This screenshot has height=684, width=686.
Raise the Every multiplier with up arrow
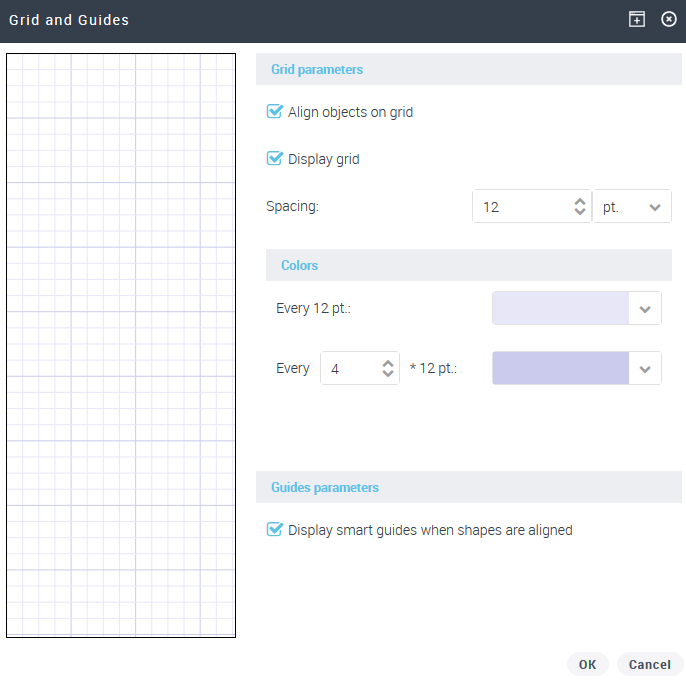[x=388, y=363]
